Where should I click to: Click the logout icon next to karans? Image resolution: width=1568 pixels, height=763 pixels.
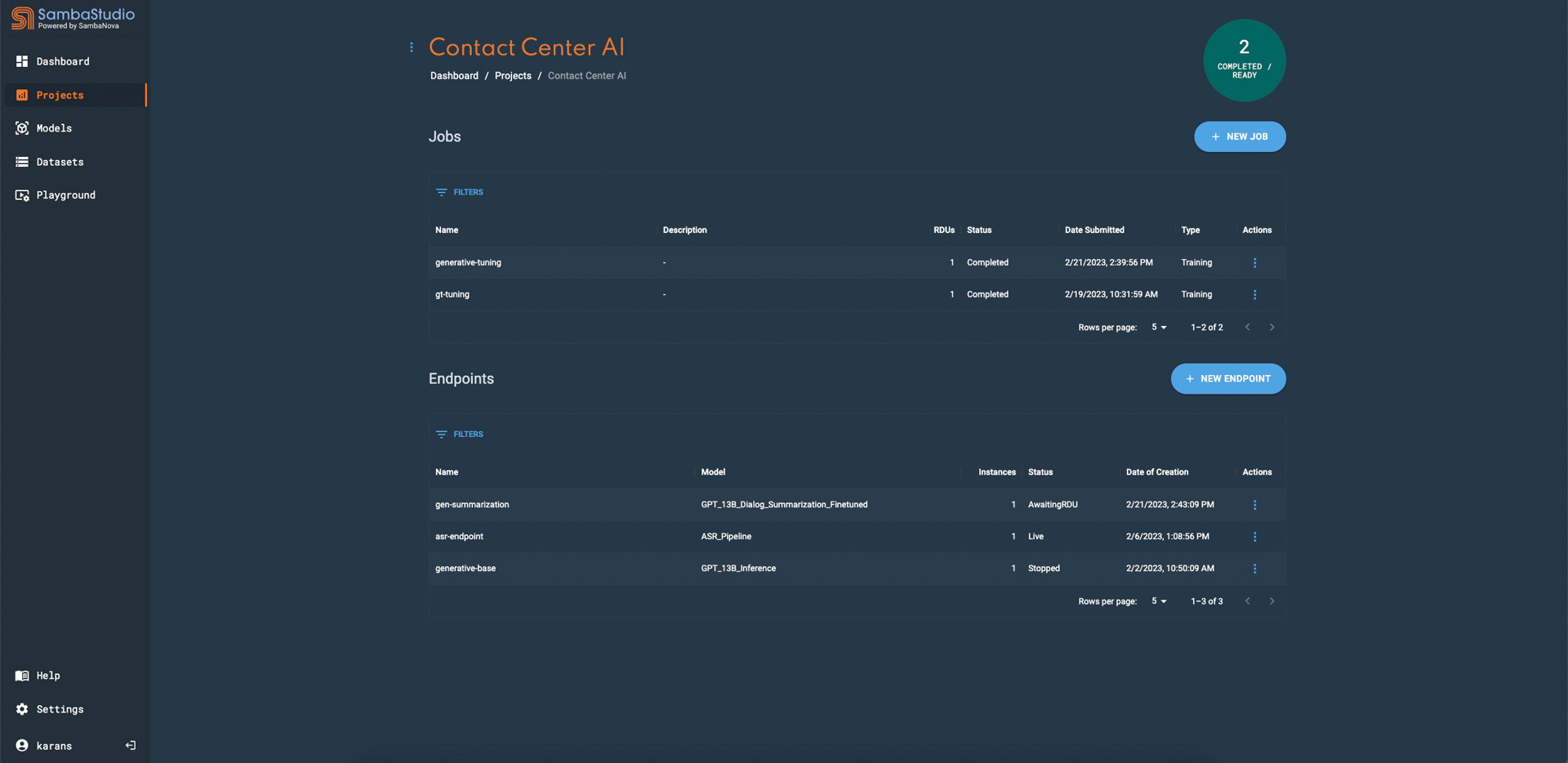click(131, 745)
